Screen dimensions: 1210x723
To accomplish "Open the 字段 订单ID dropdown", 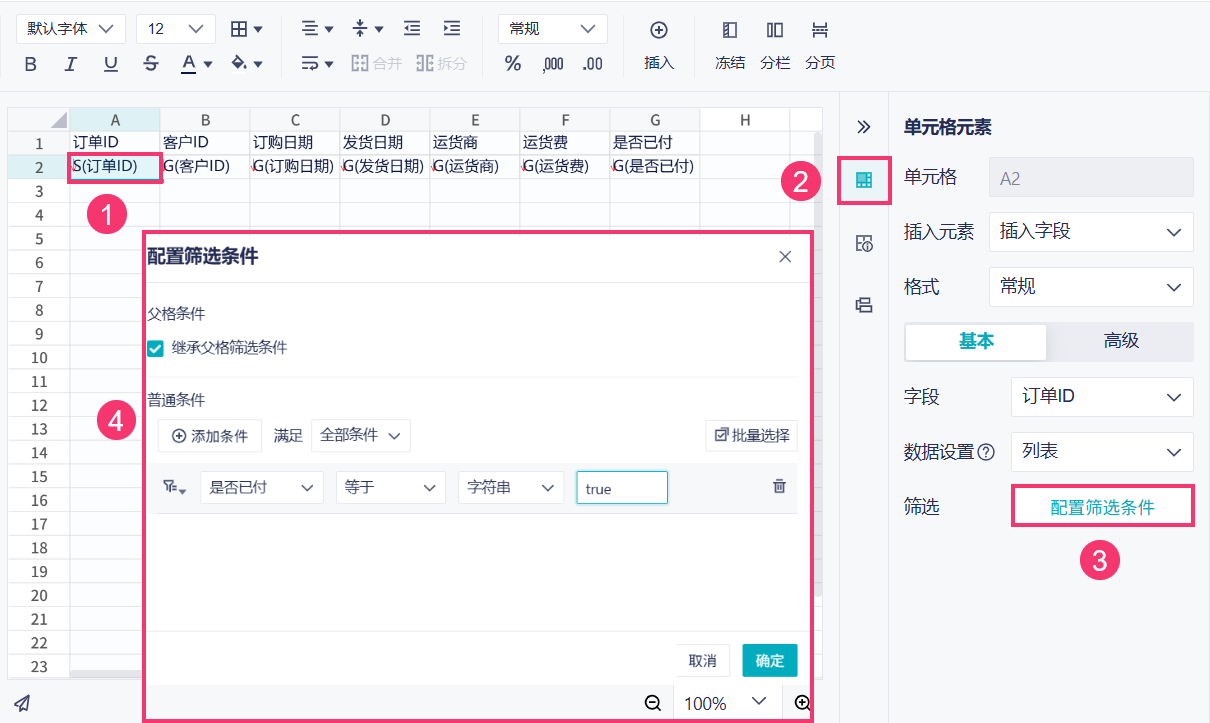I will (1102, 397).
